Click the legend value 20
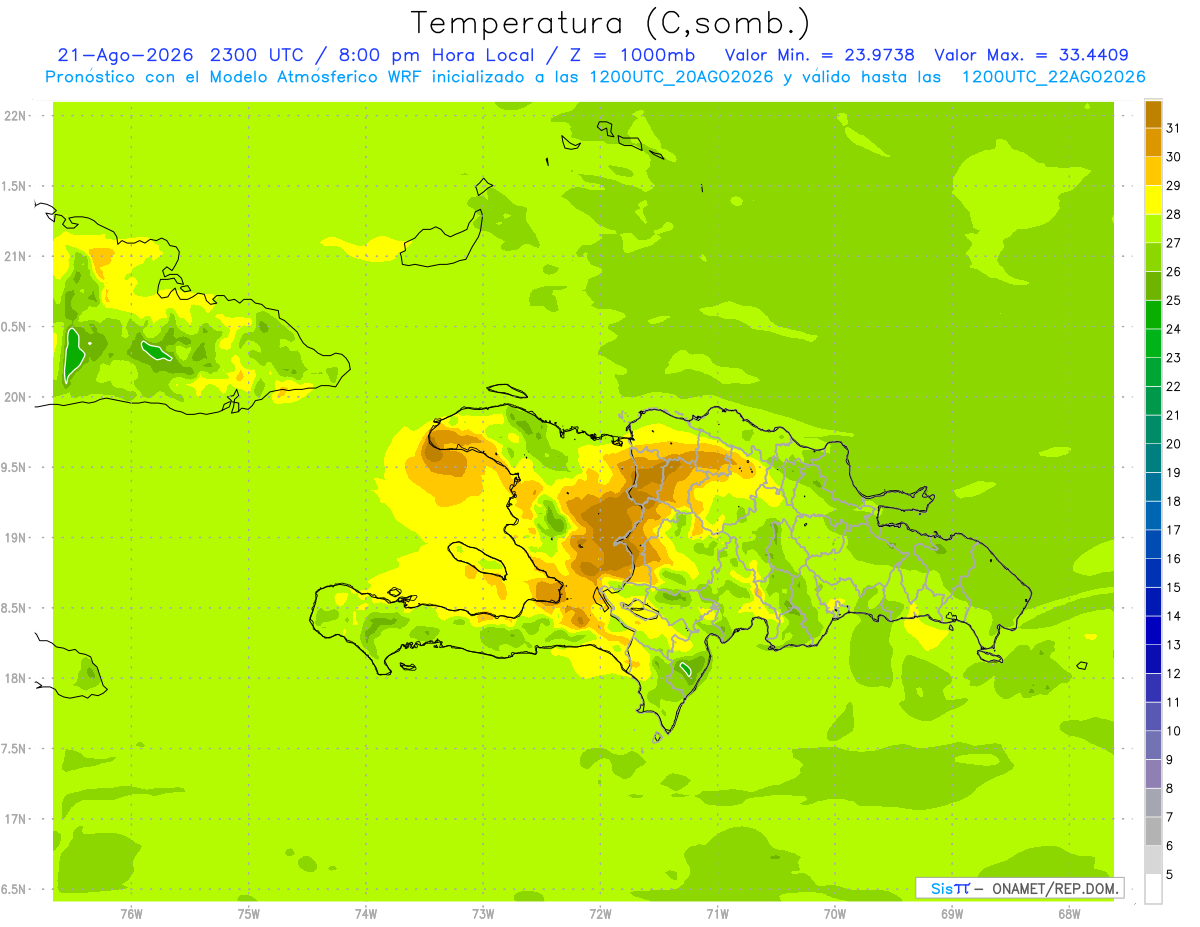 [1174, 444]
